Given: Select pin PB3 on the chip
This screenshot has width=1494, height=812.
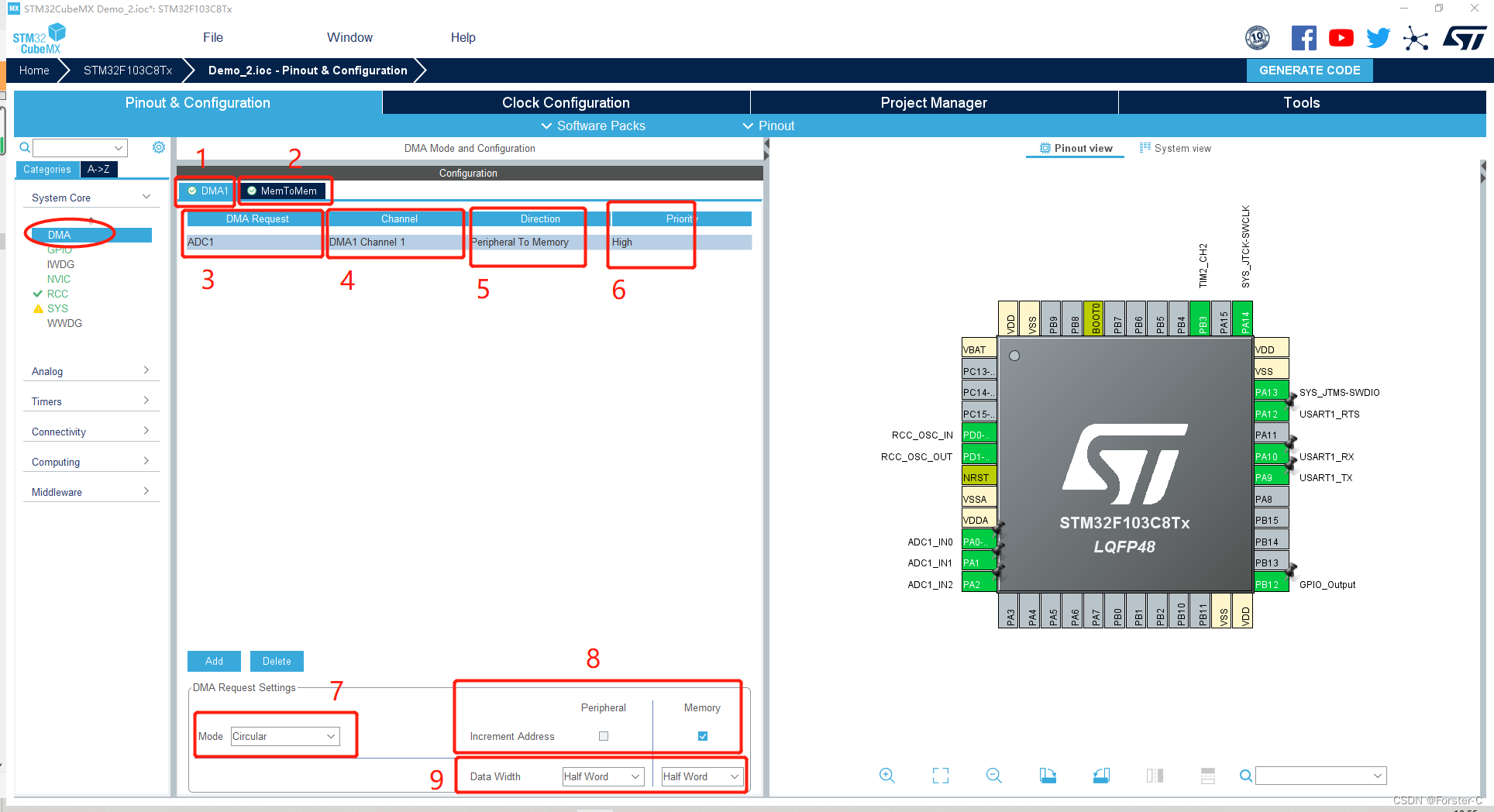Looking at the screenshot, I should tap(1200, 318).
